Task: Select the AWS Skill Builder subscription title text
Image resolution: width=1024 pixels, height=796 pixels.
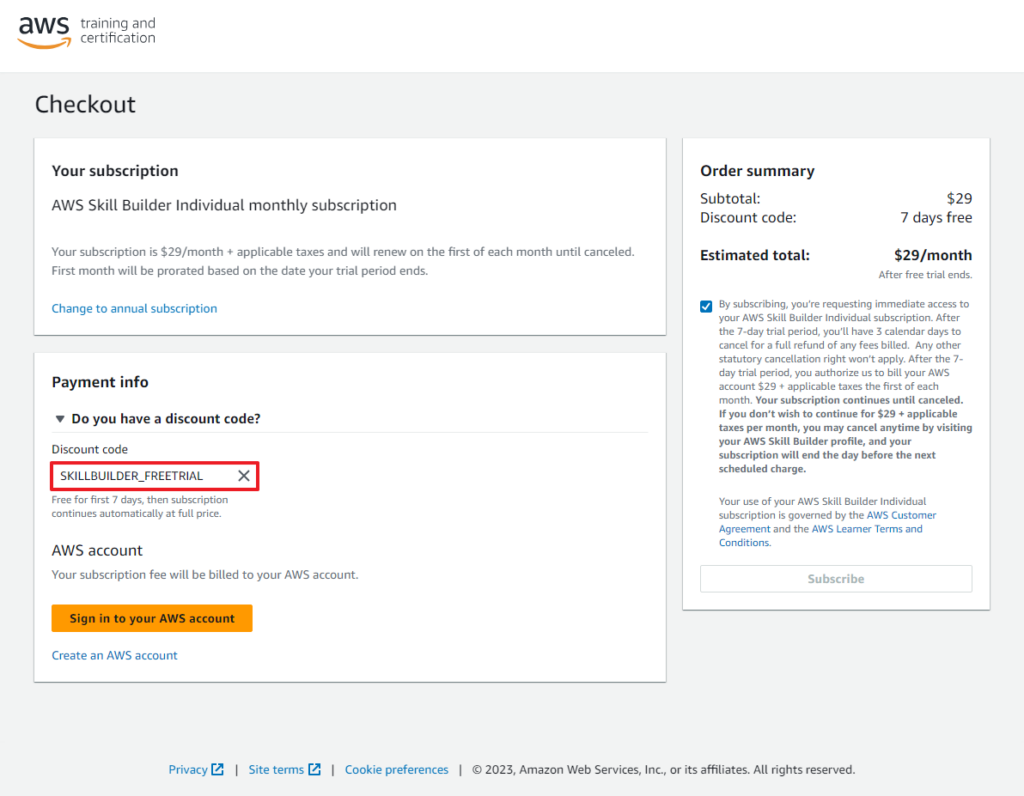Action: 224,205
